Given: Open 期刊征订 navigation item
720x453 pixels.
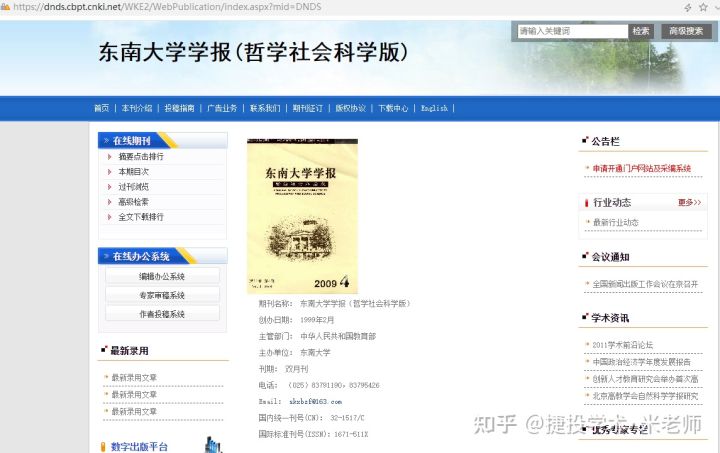Looking at the screenshot, I should tap(308, 108).
